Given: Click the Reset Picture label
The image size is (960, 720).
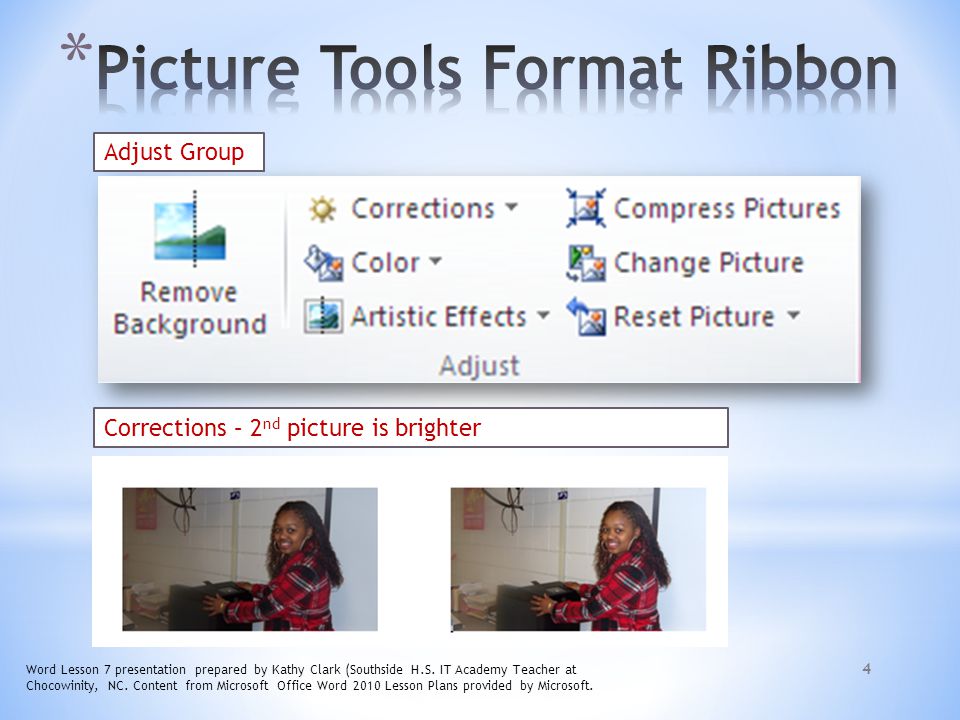Looking at the screenshot, I should 694,317.
